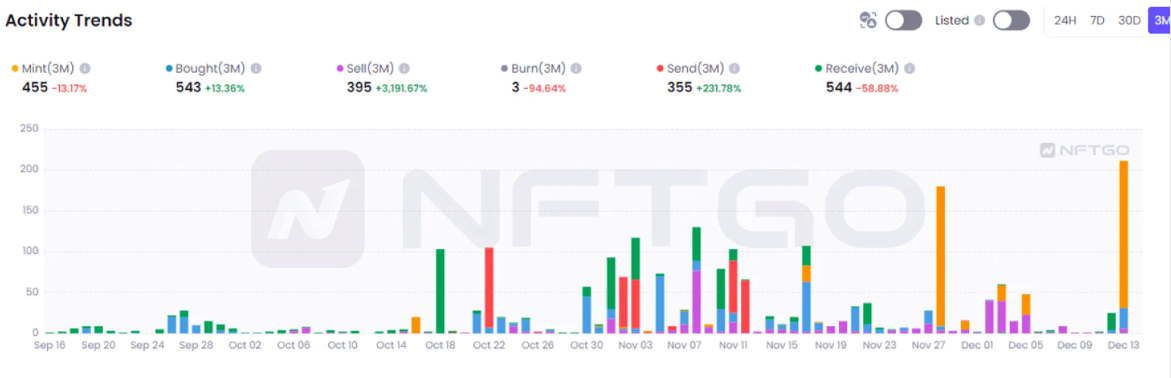This screenshot has height=378, width=1171.
Task: Select the highlighted 3M range tab
Action: click(x=1160, y=21)
